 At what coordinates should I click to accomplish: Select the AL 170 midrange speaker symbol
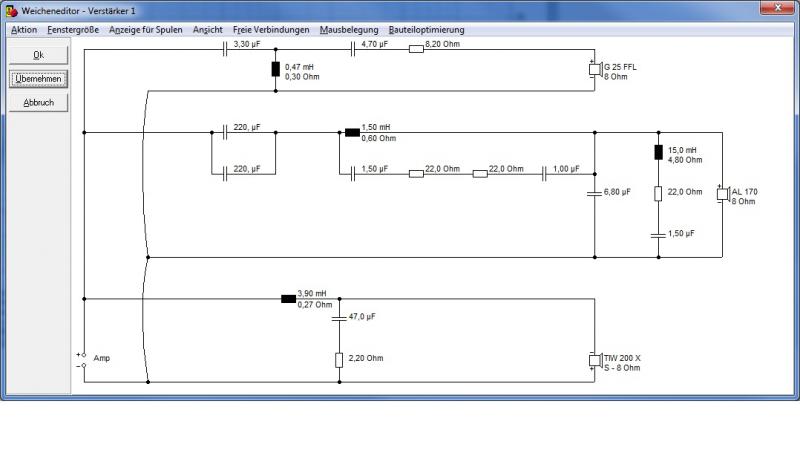(x=722, y=194)
